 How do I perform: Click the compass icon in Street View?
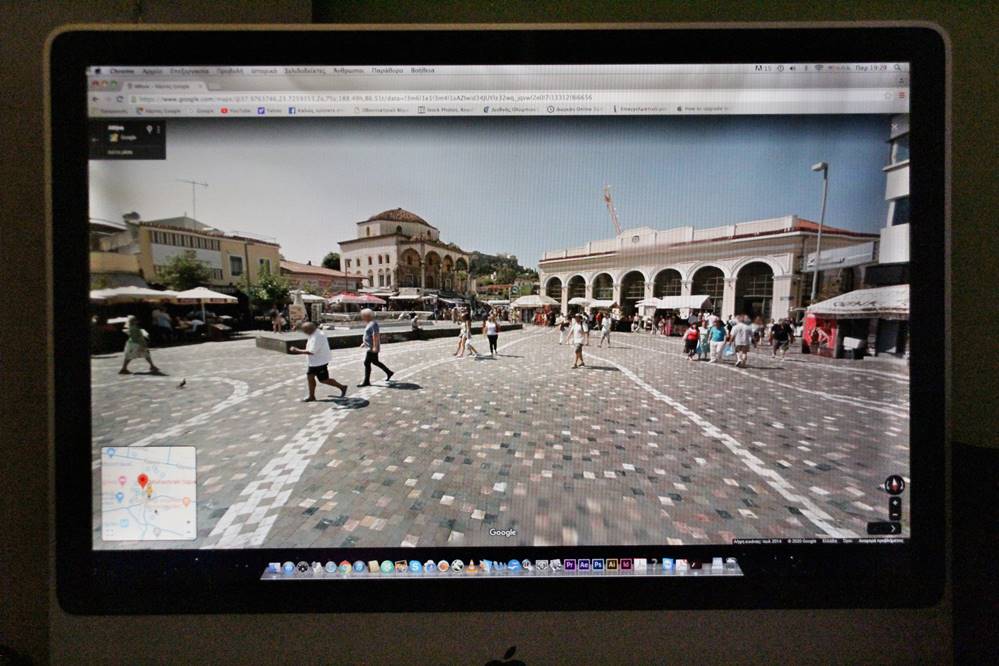click(894, 485)
